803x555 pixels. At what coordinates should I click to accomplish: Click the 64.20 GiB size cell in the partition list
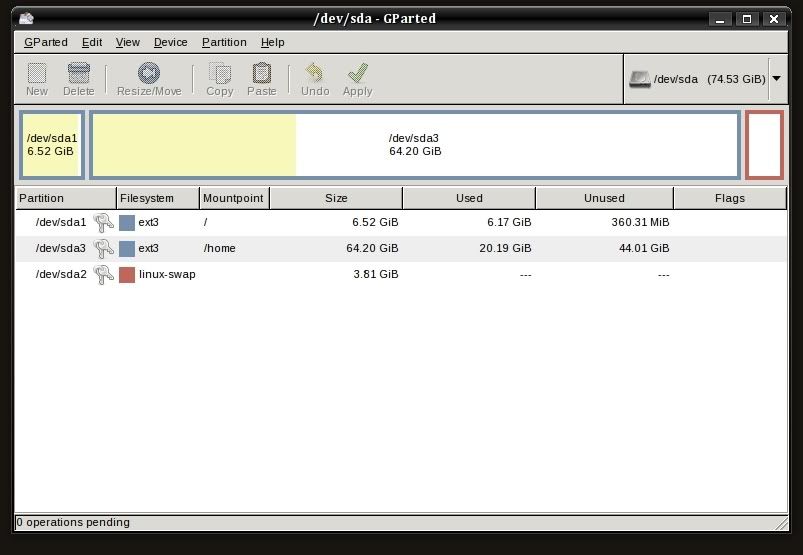(372, 248)
